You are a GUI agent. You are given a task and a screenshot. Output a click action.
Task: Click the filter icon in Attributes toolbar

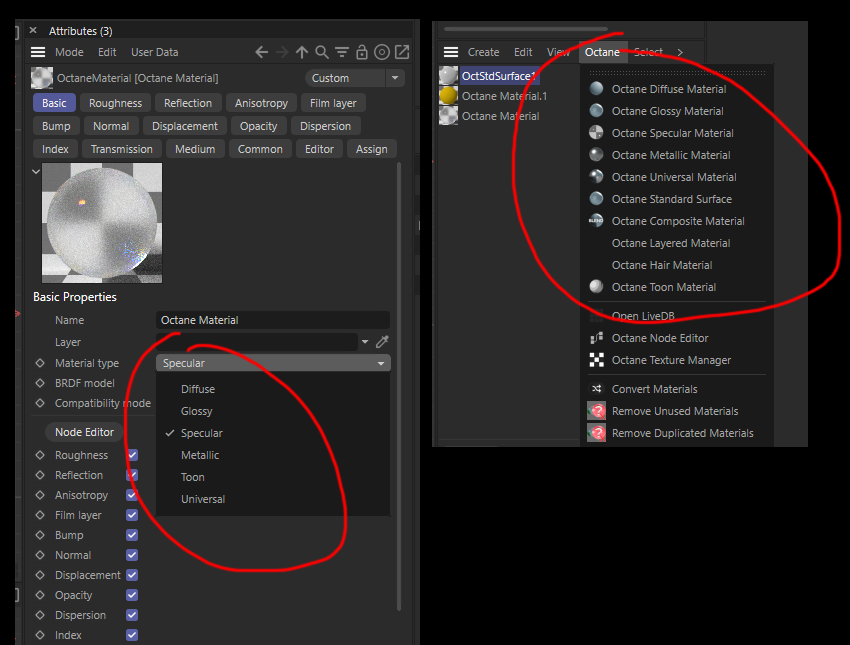pyautogui.click(x=342, y=52)
